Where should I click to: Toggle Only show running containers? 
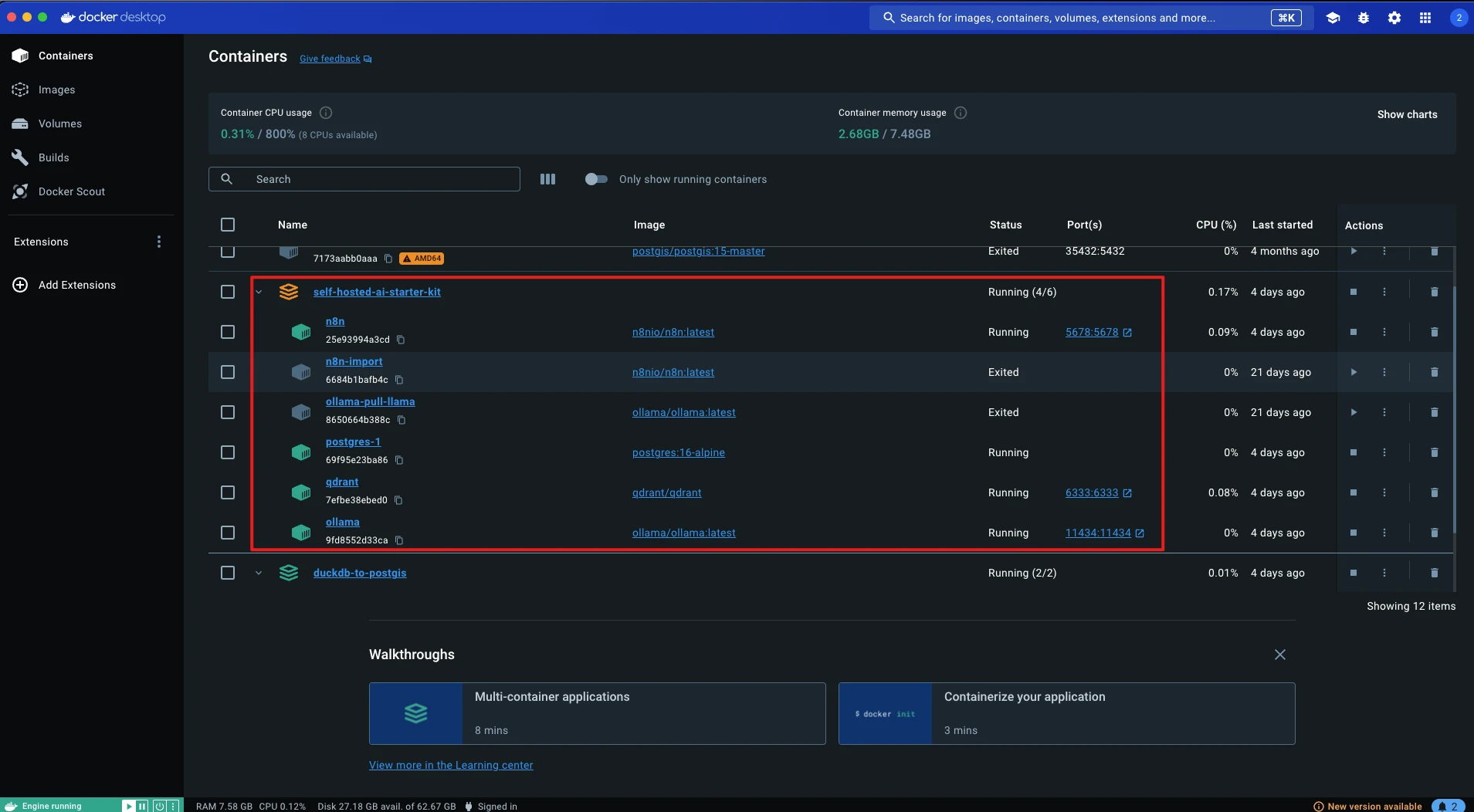click(x=596, y=179)
